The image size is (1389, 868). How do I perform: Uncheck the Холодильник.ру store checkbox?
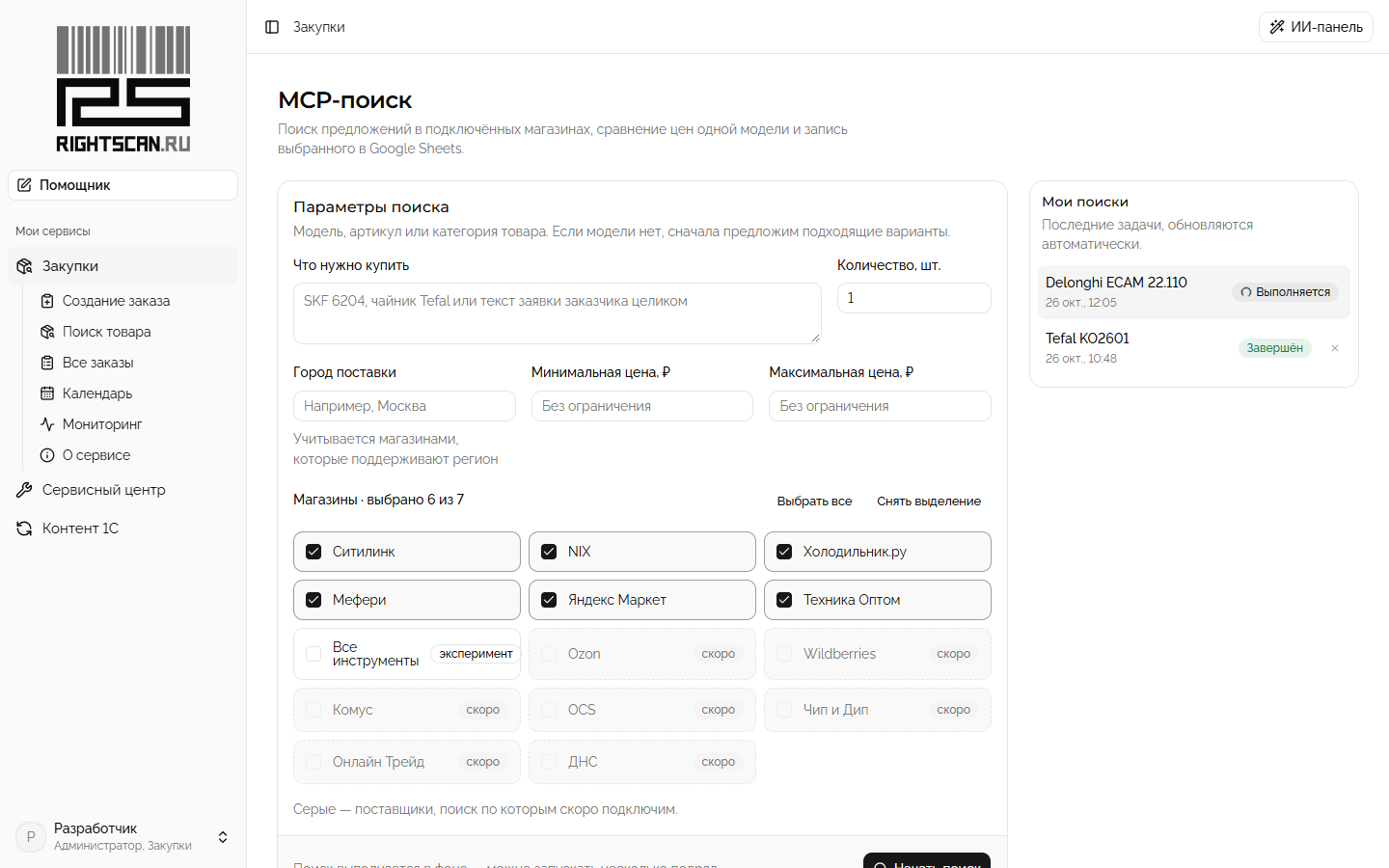[x=784, y=552]
